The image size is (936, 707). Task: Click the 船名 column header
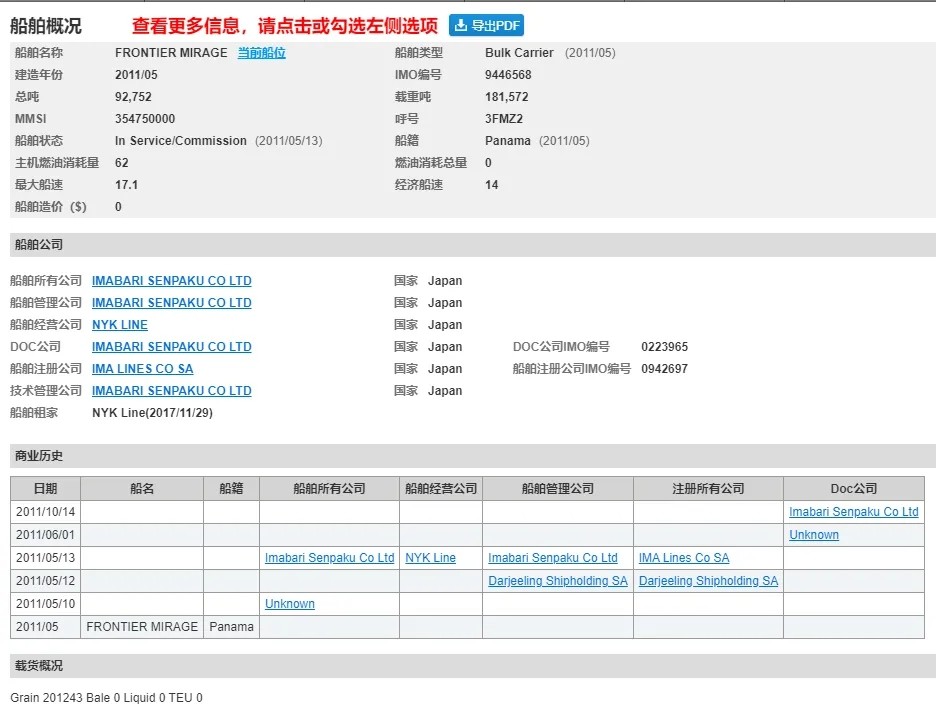tap(142, 488)
